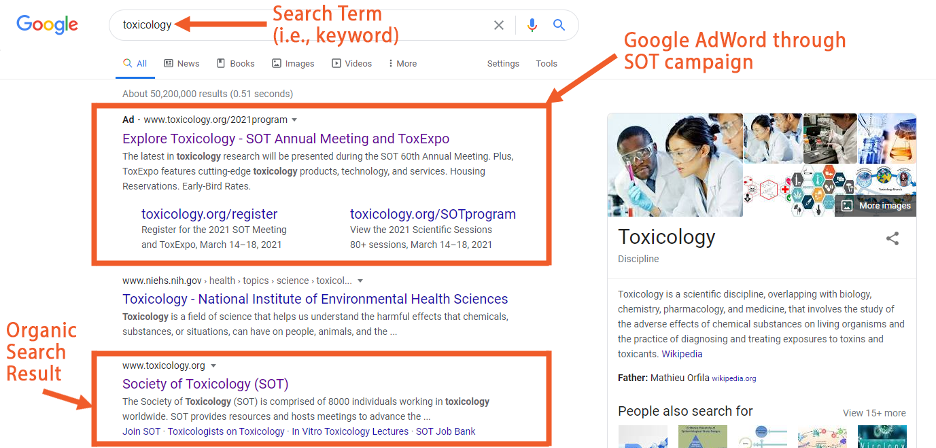This screenshot has width=936, height=448.
Task: Click View 15+ more related searches
Action: 874,413
